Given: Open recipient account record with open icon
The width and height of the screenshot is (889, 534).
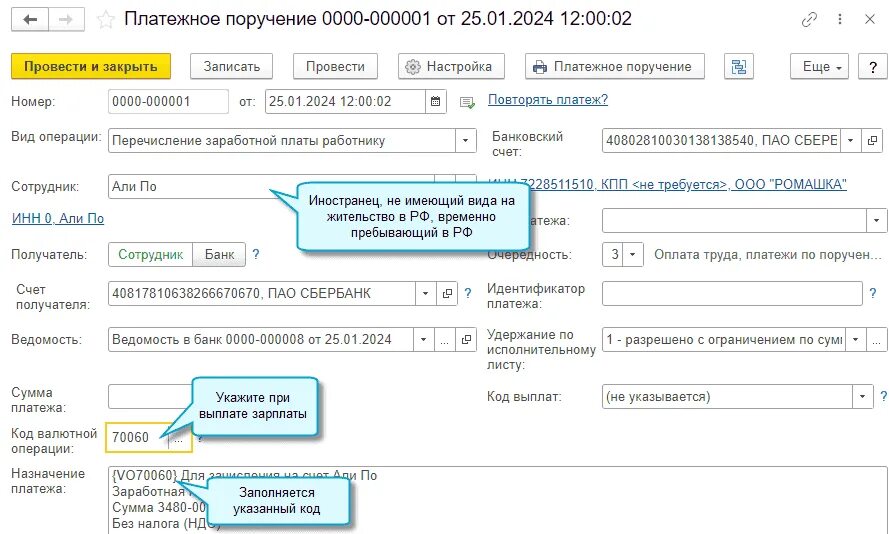Looking at the screenshot, I should click(447, 294).
